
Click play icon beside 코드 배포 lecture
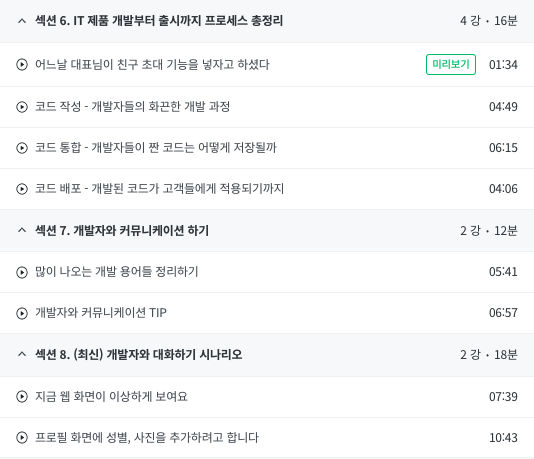(22, 189)
